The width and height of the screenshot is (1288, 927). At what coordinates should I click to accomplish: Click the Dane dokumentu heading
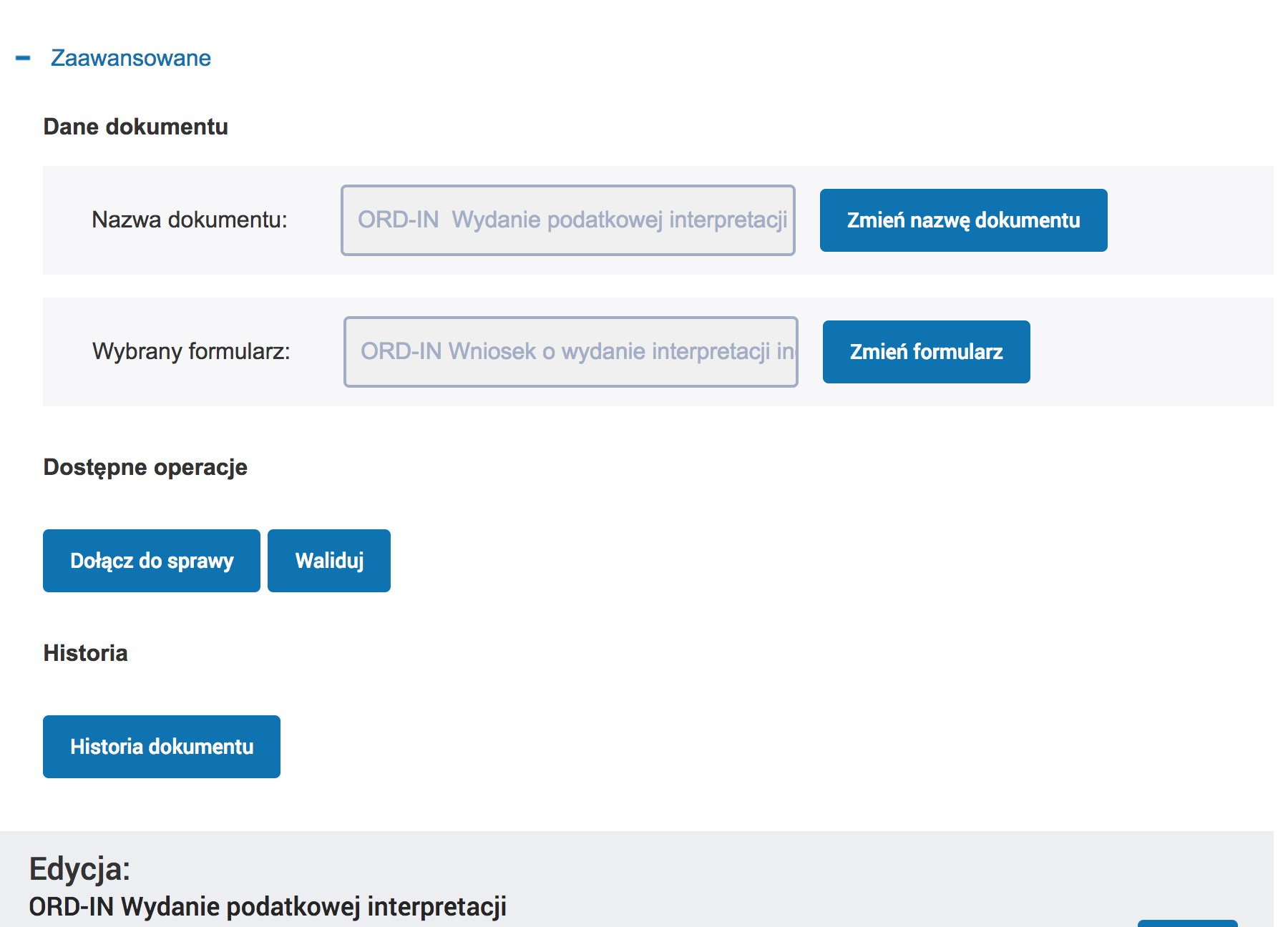click(x=136, y=127)
